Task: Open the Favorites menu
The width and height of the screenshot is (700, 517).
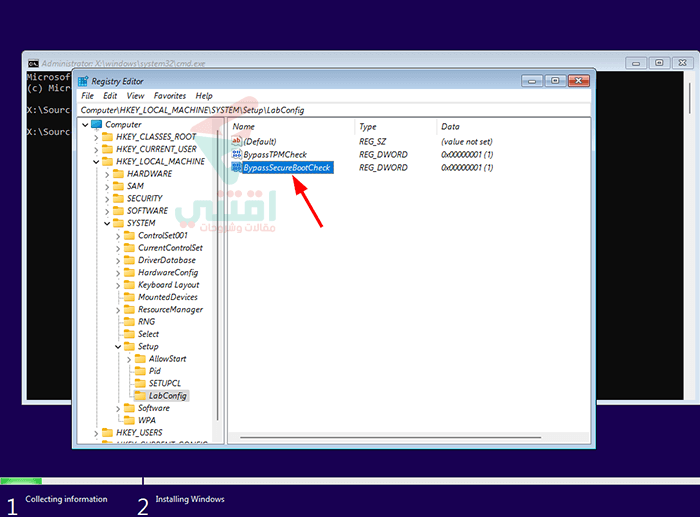Action: (170, 96)
